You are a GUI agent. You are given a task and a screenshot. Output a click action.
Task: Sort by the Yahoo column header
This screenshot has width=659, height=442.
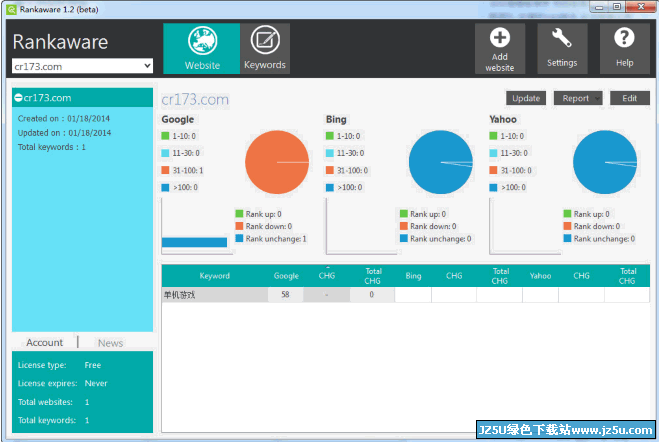pos(540,276)
